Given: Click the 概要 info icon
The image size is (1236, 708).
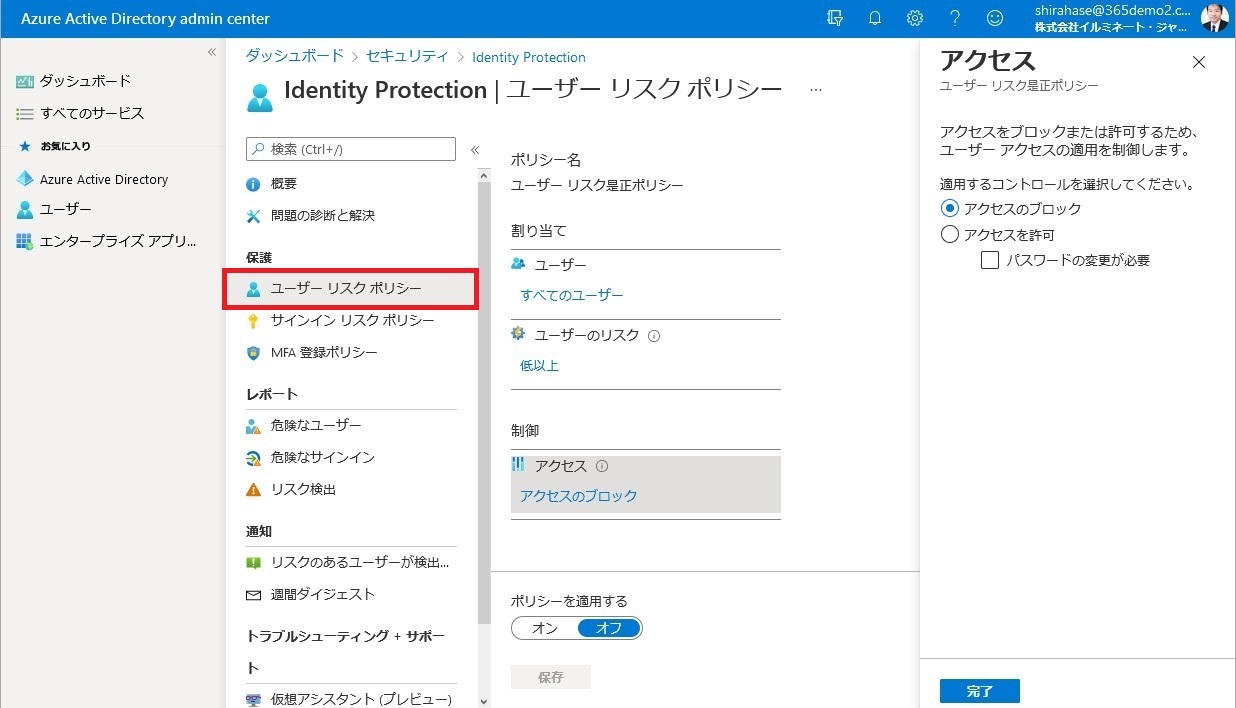Looking at the screenshot, I should coord(253,184).
